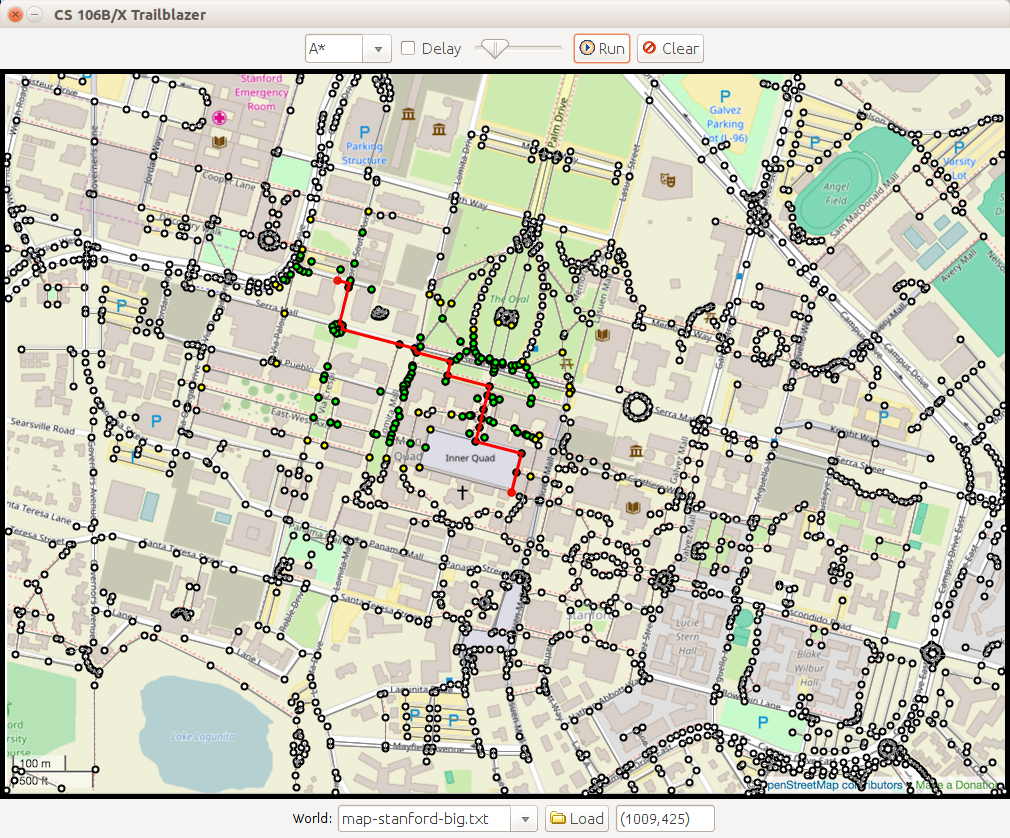Click Lake Lagunita on the map
1010x838 pixels.
pyautogui.click(x=203, y=737)
